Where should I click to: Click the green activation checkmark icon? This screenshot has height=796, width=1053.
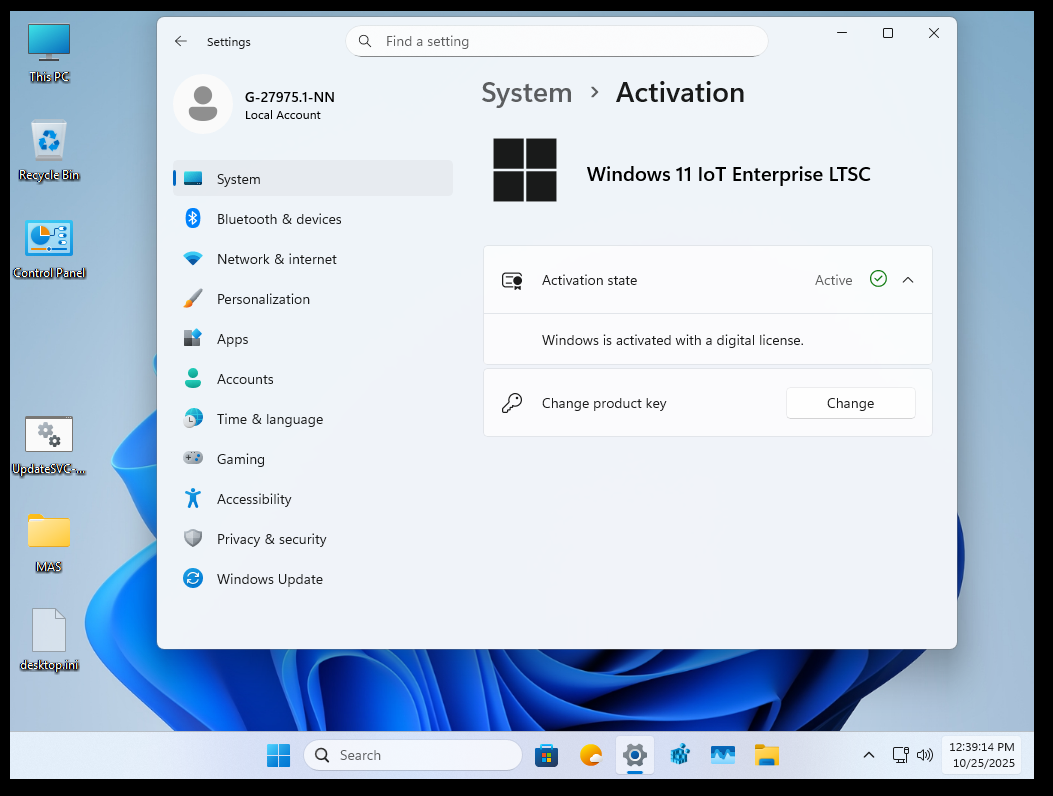coord(878,279)
